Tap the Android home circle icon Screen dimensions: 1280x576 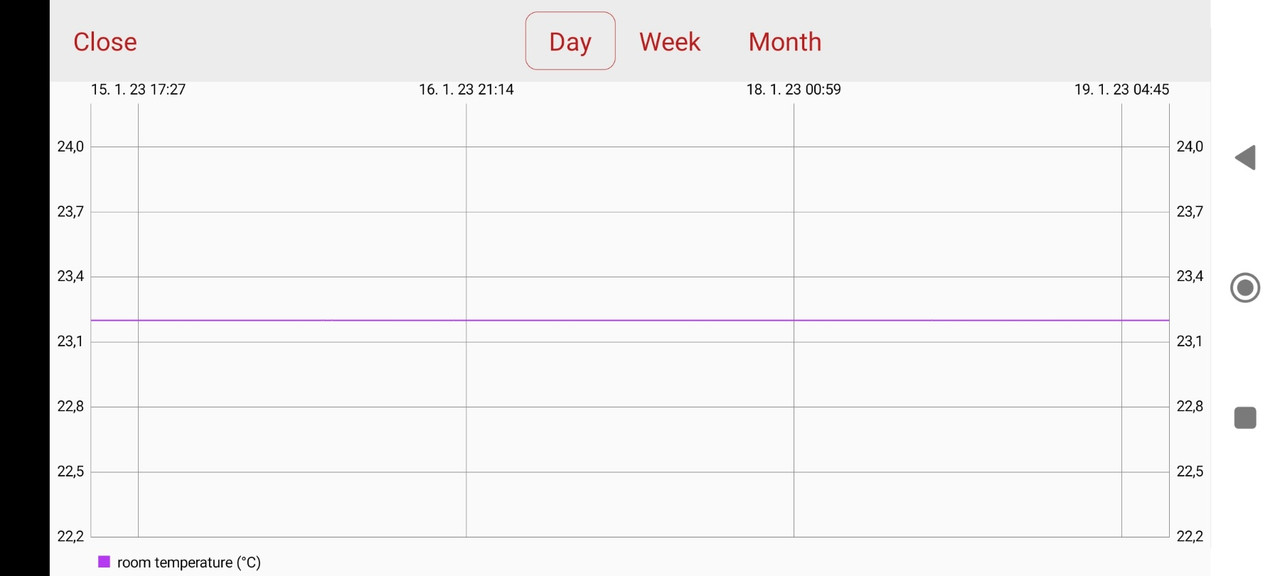pyautogui.click(x=1245, y=288)
